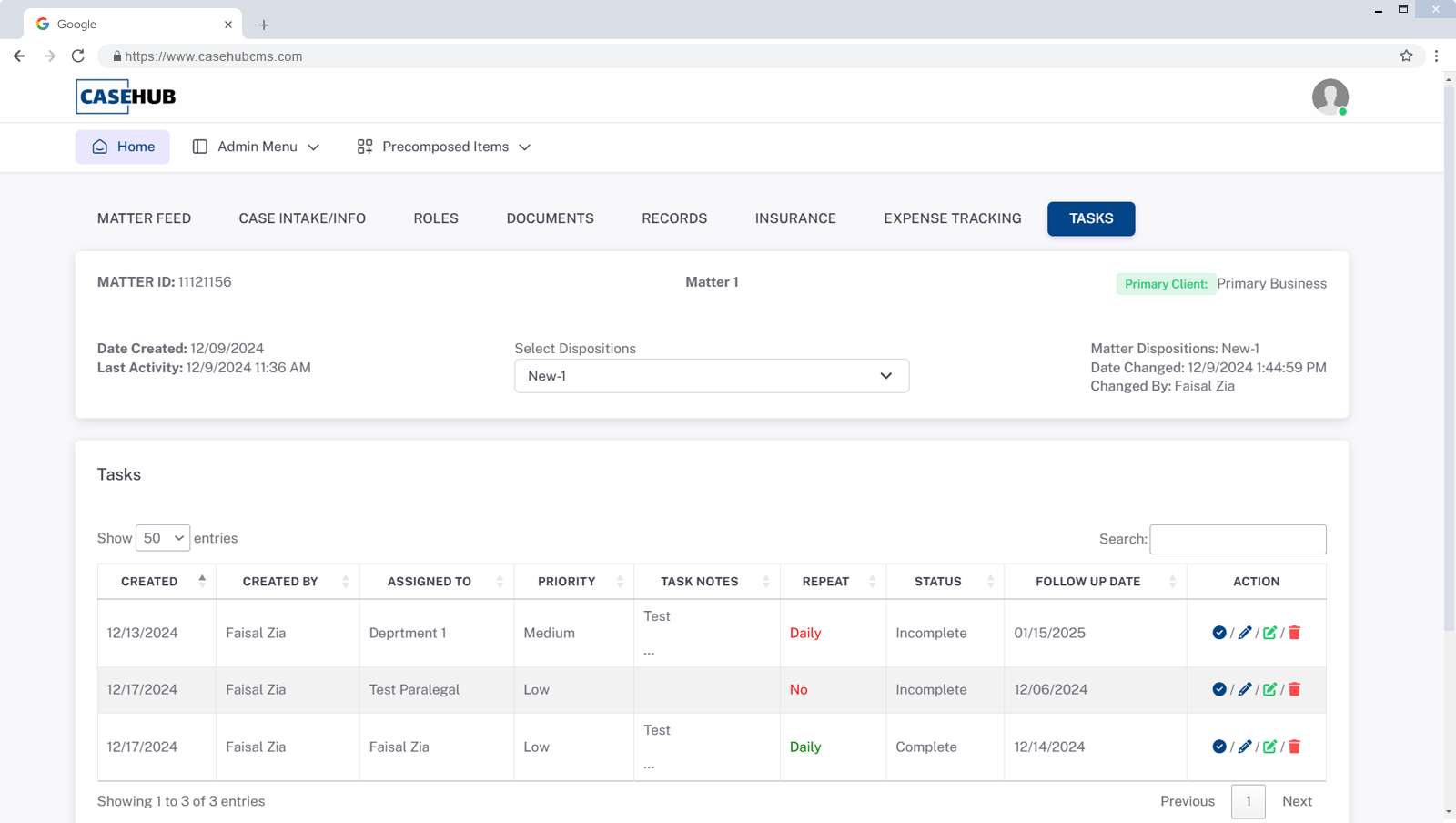Image resolution: width=1456 pixels, height=823 pixels.
Task: Open the Select Dispositions dropdown showing New-1
Action: (x=711, y=375)
